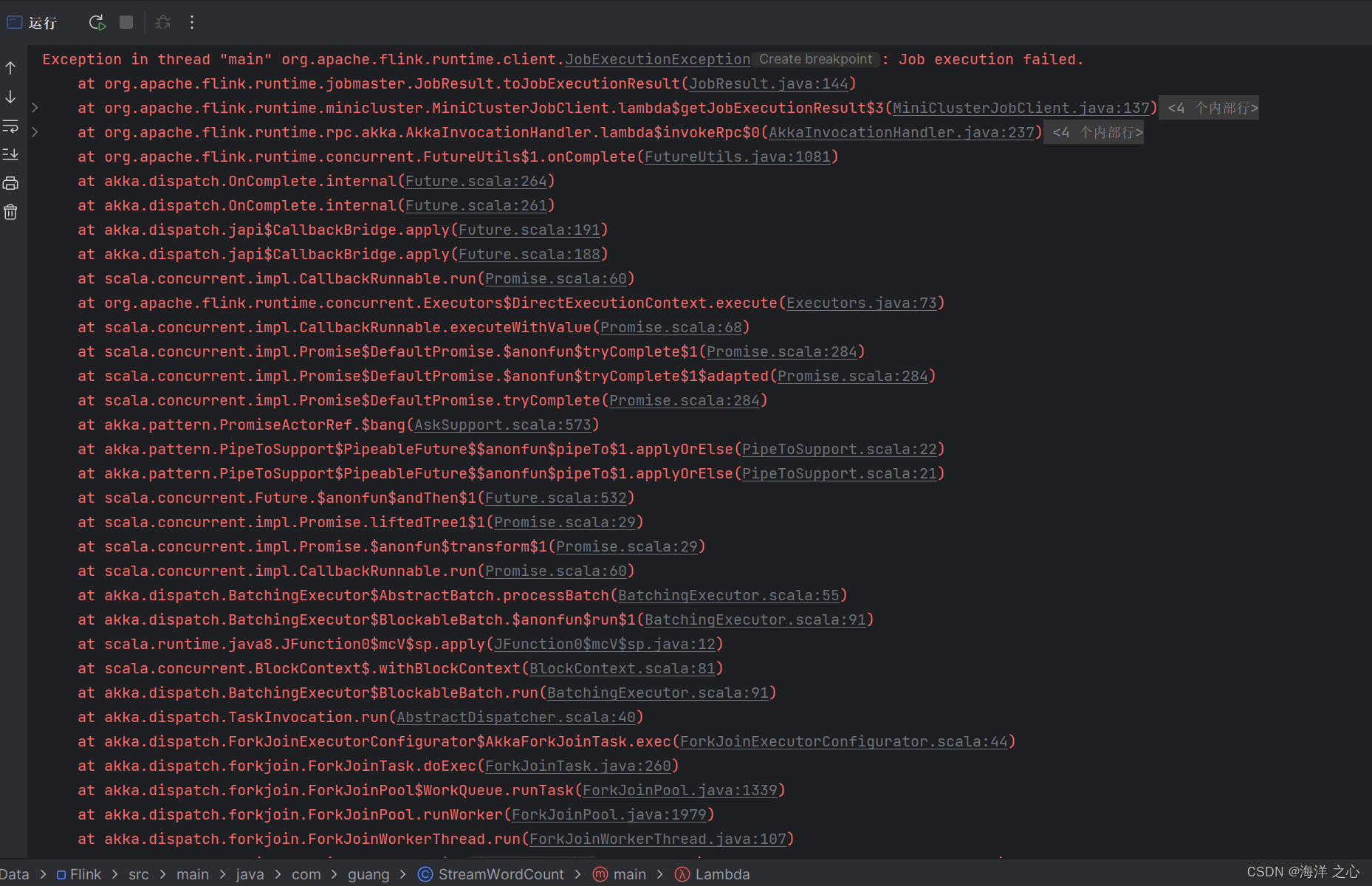Enable scroll to end in console
Viewport: 1372px width, 886px height.
10,154
